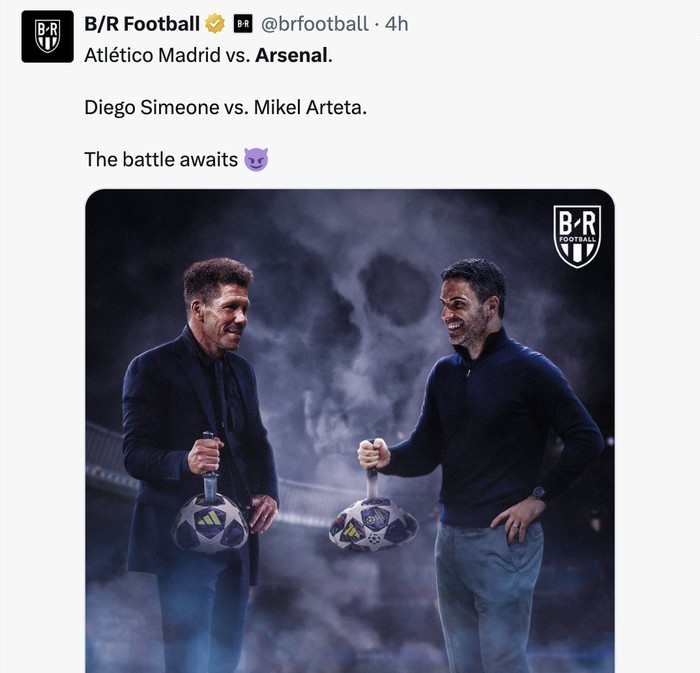
Task: Click the gold verified checkmark badge
Action: pos(215,24)
